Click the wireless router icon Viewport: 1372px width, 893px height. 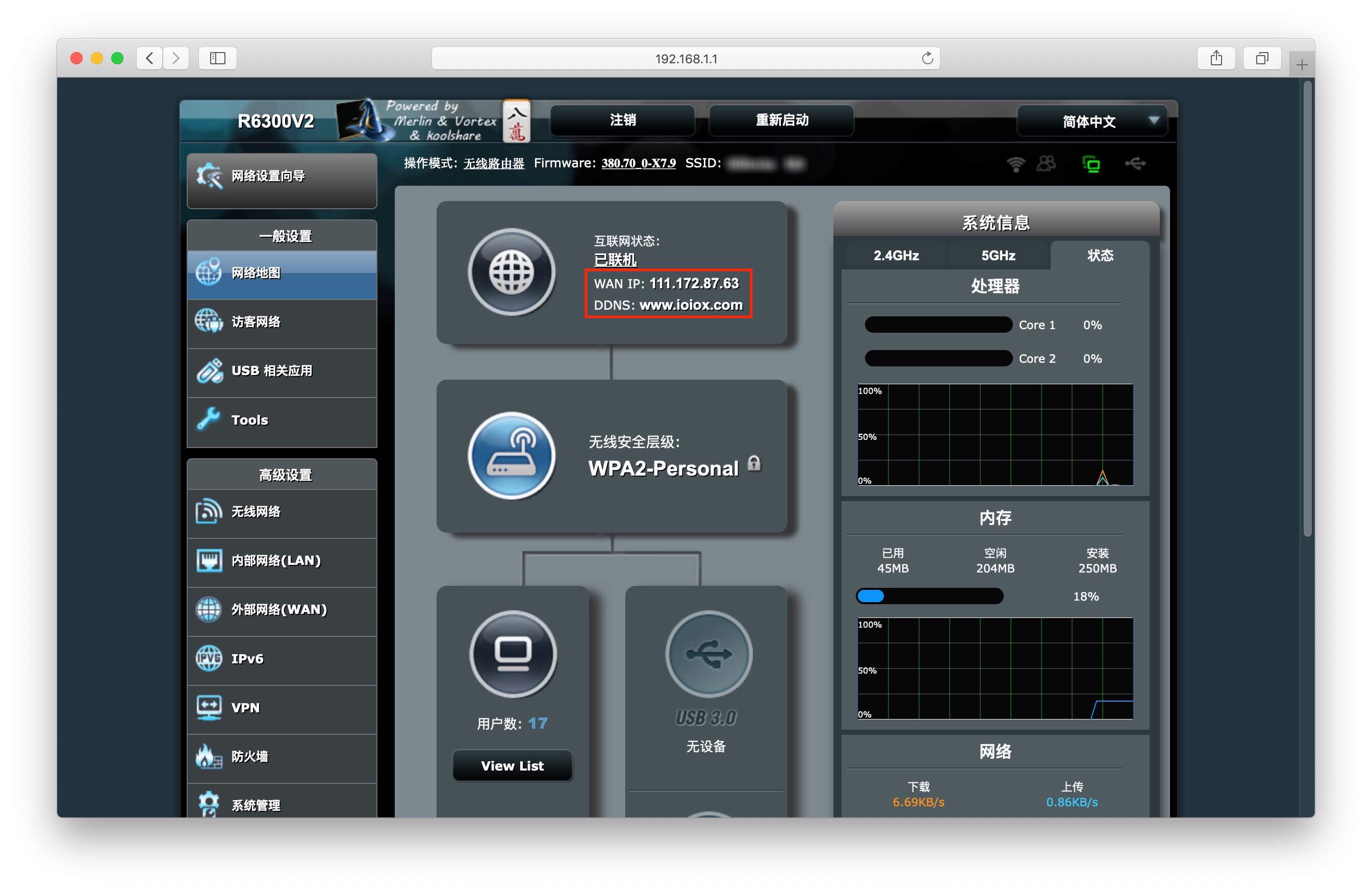[512, 456]
